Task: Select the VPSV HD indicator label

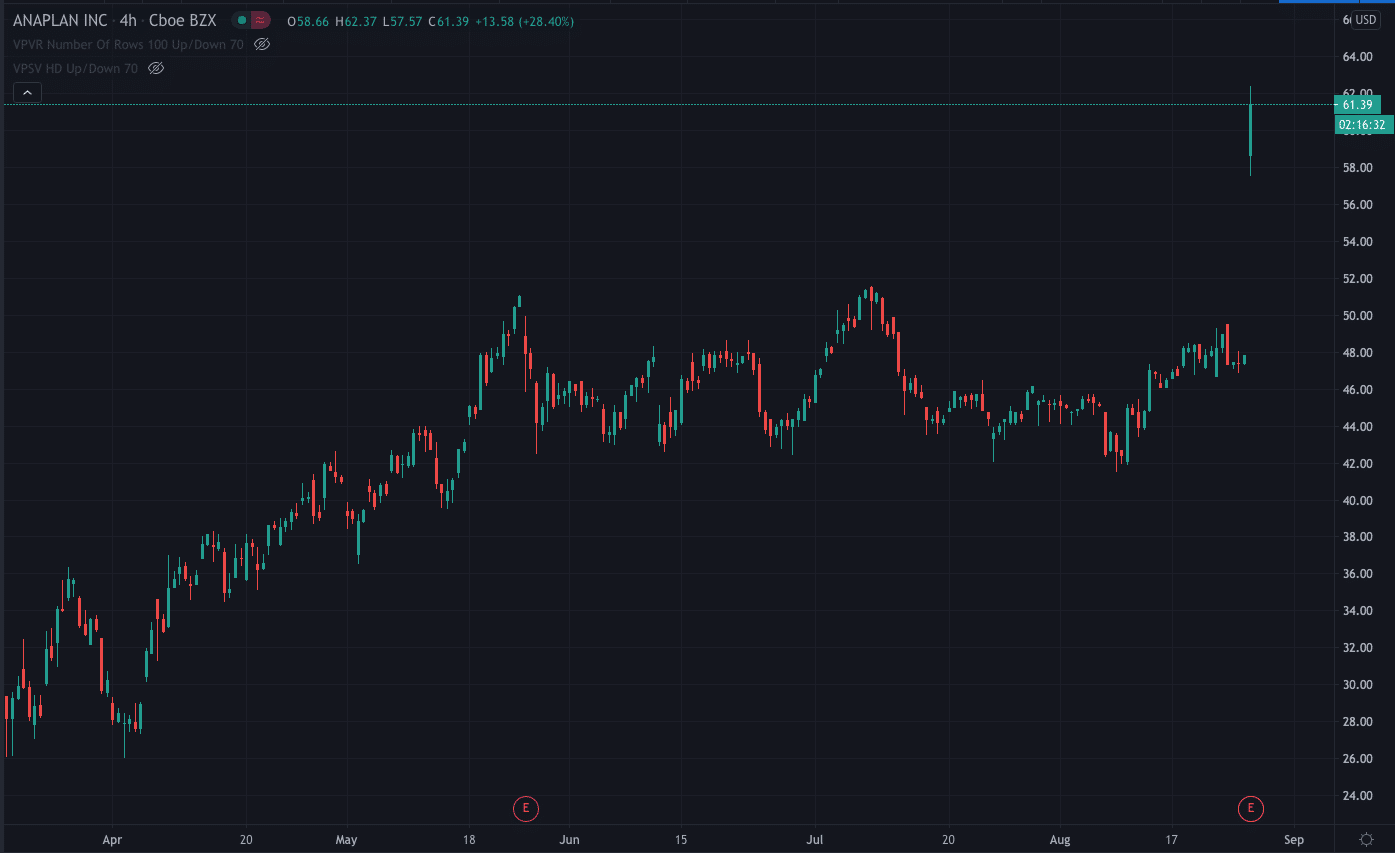Action: (x=75, y=68)
